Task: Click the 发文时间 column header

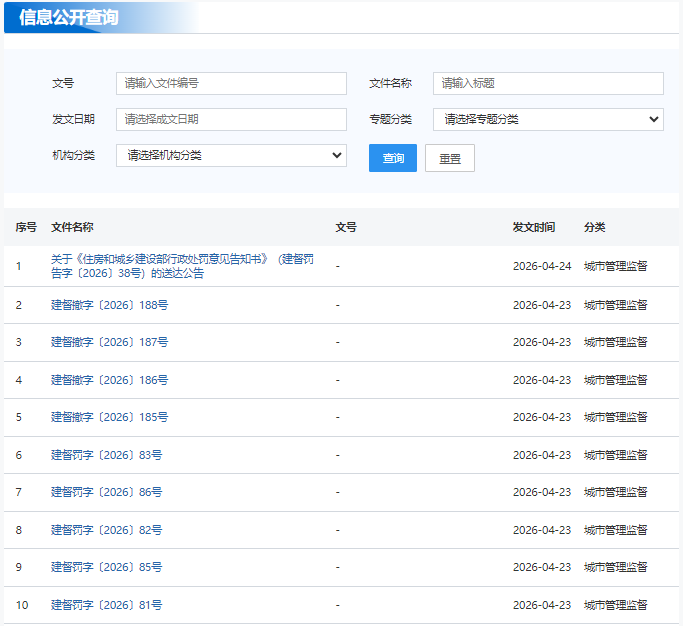Action: 534,227
